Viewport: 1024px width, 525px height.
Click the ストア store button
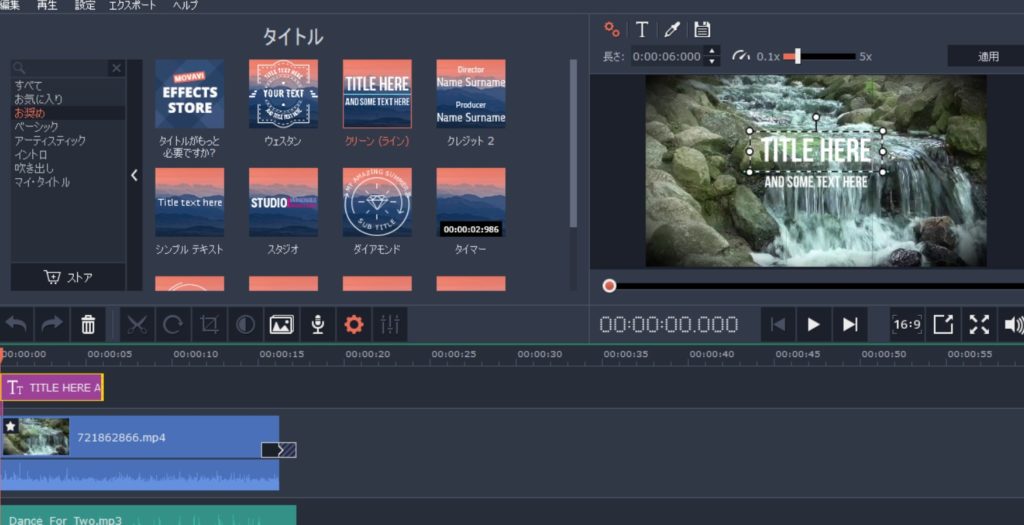point(68,277)
